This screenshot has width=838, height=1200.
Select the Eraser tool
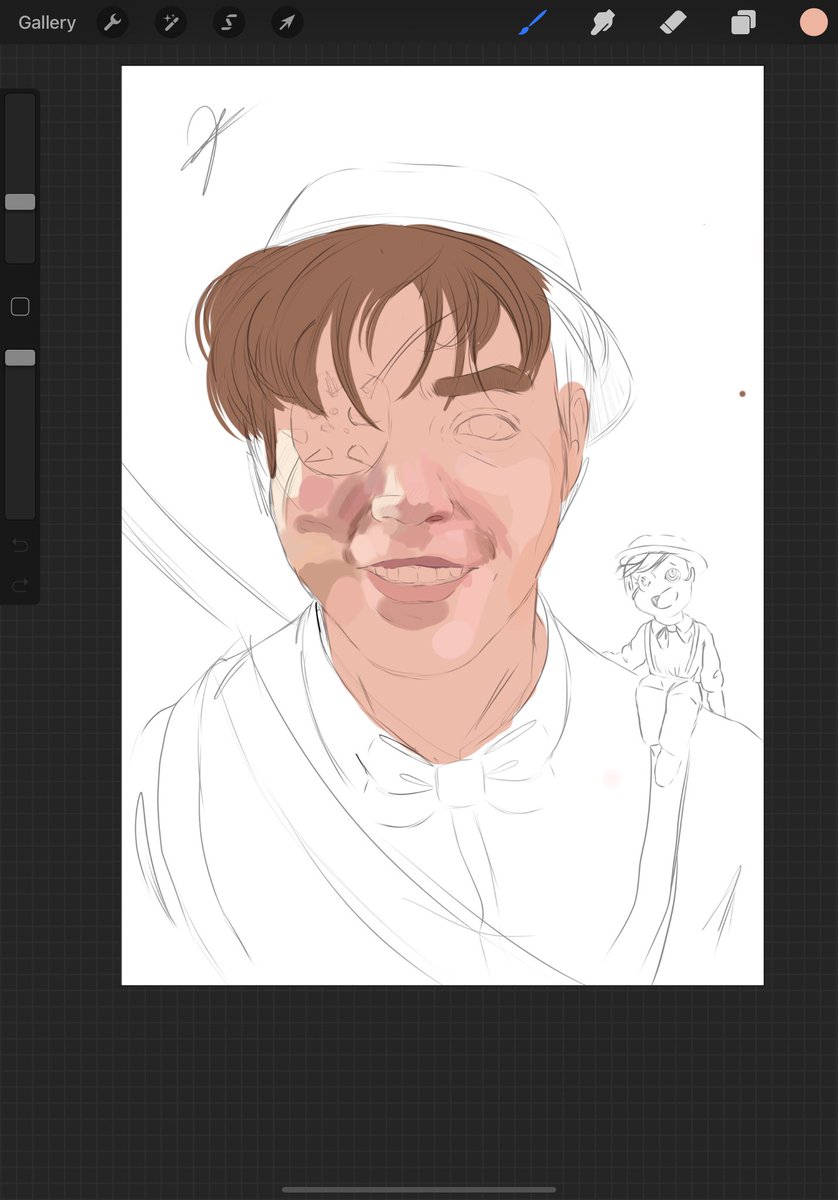[x=673, y=22]
